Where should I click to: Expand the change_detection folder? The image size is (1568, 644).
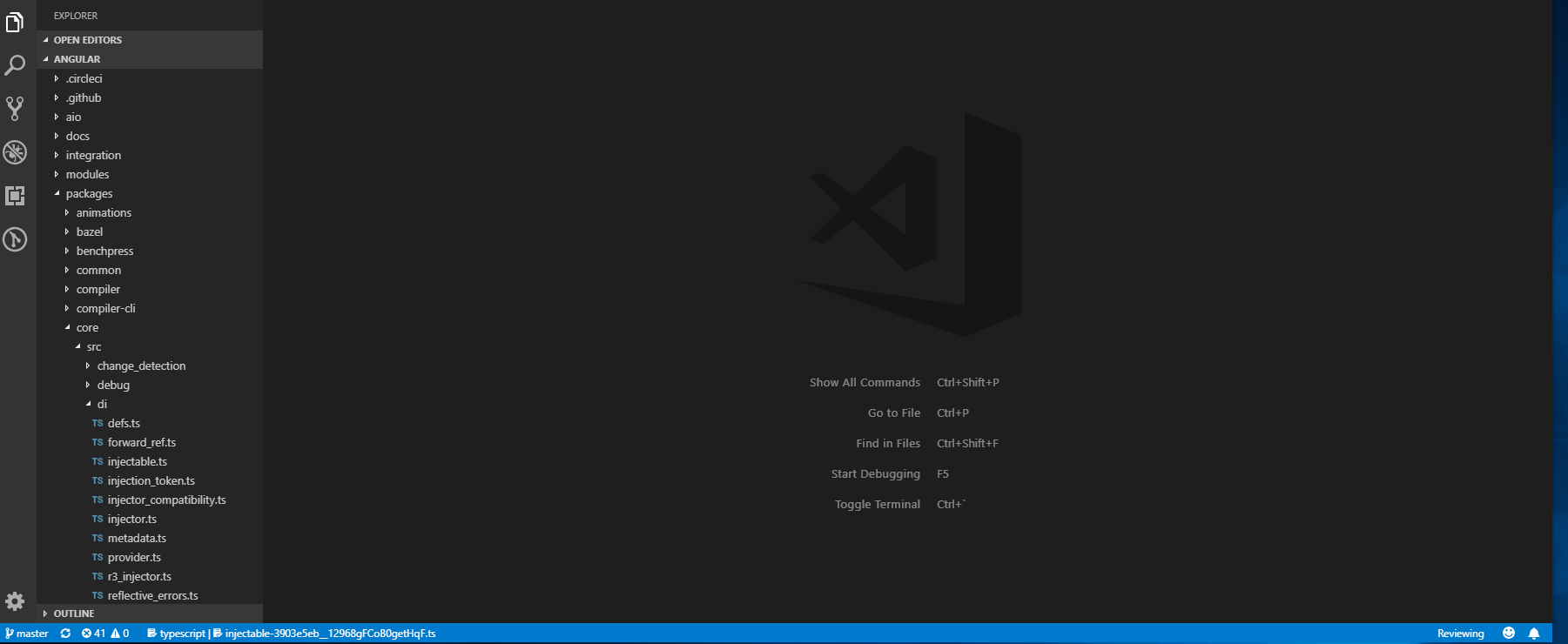coord(150,366)
